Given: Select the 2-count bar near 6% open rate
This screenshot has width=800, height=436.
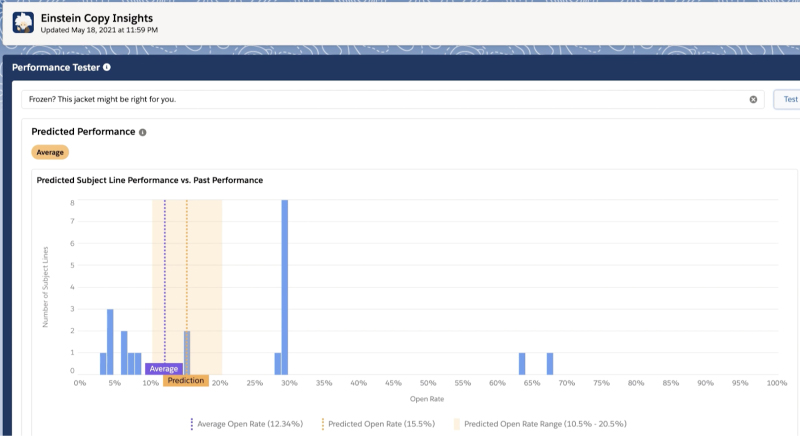Looking at the screenshot, I should click(x=124, y=352).
